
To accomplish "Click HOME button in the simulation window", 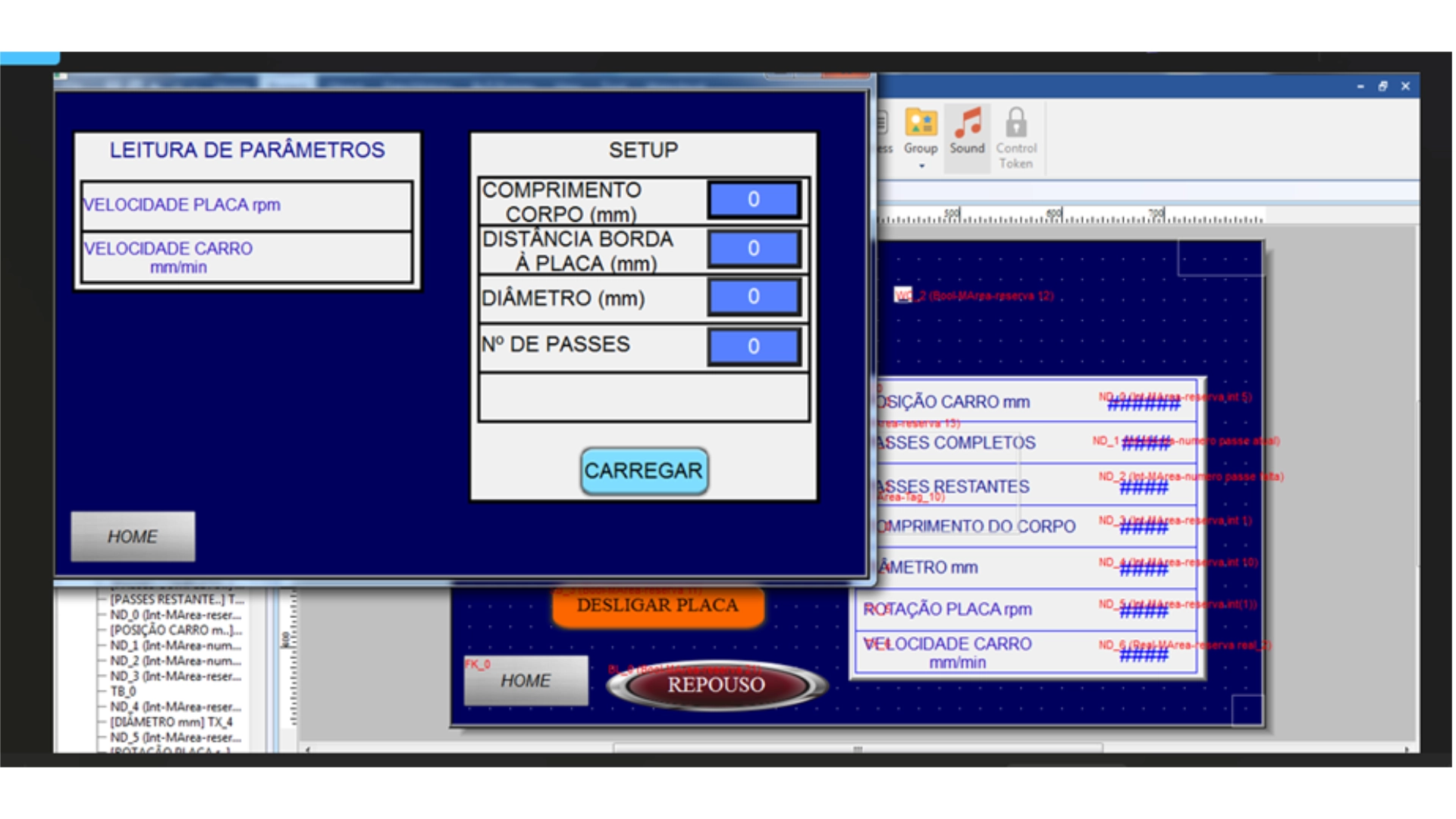I will (133, 536).
